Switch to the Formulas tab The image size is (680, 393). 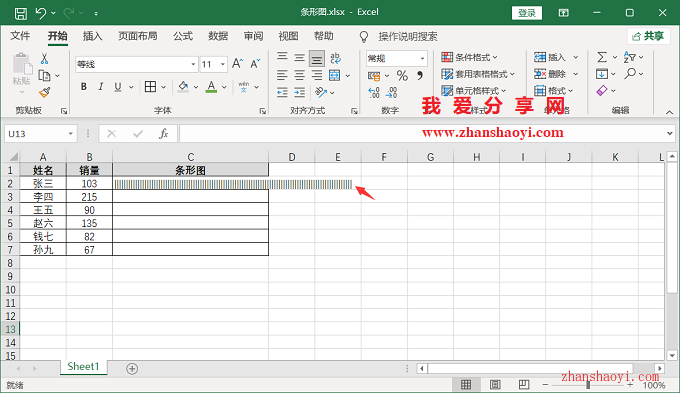click(183, 36)
